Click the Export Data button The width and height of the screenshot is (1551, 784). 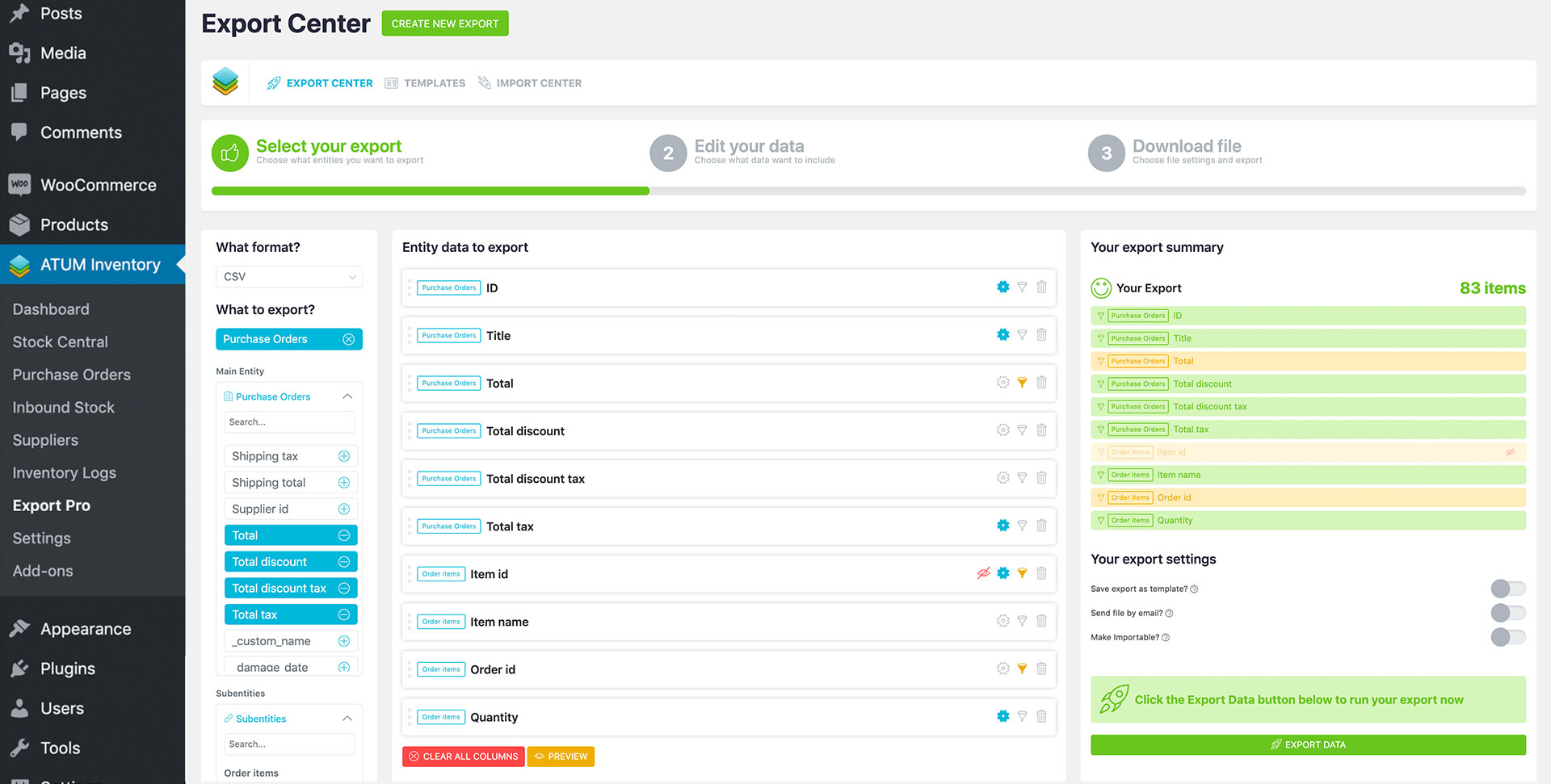pos(1308,744)
